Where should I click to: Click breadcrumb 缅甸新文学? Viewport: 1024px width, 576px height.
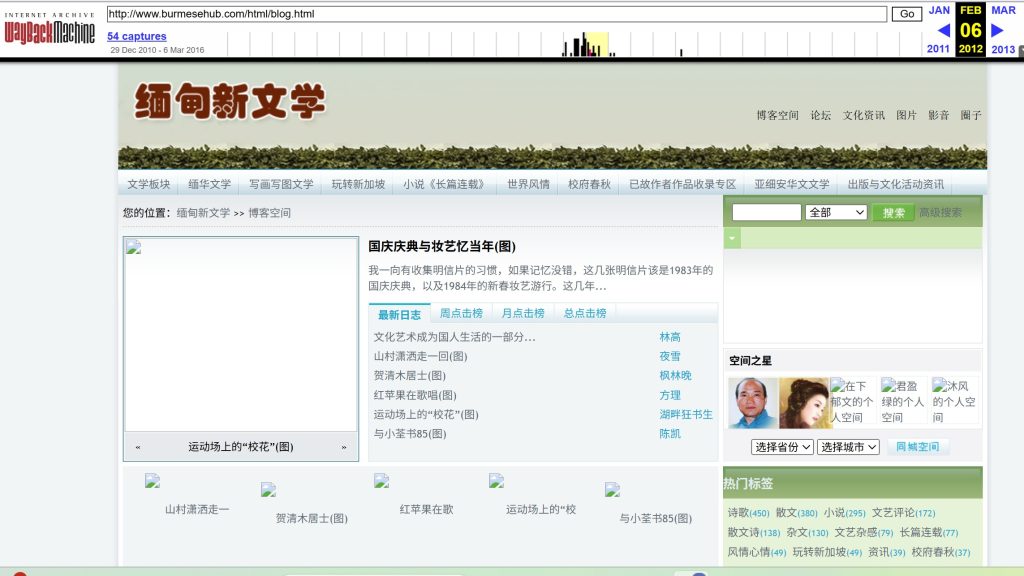[x=203, y=213]
